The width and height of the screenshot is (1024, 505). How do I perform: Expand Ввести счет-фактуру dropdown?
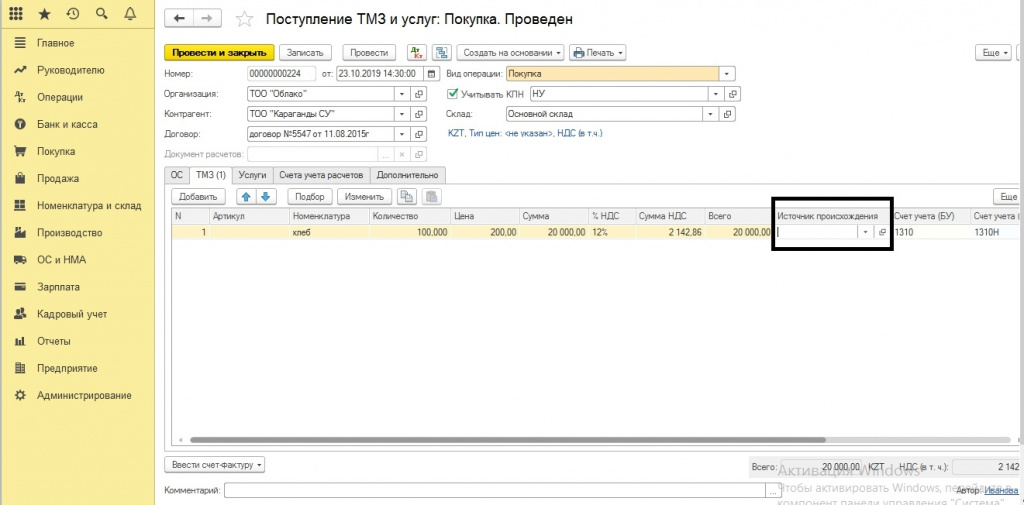pos(214,465)
